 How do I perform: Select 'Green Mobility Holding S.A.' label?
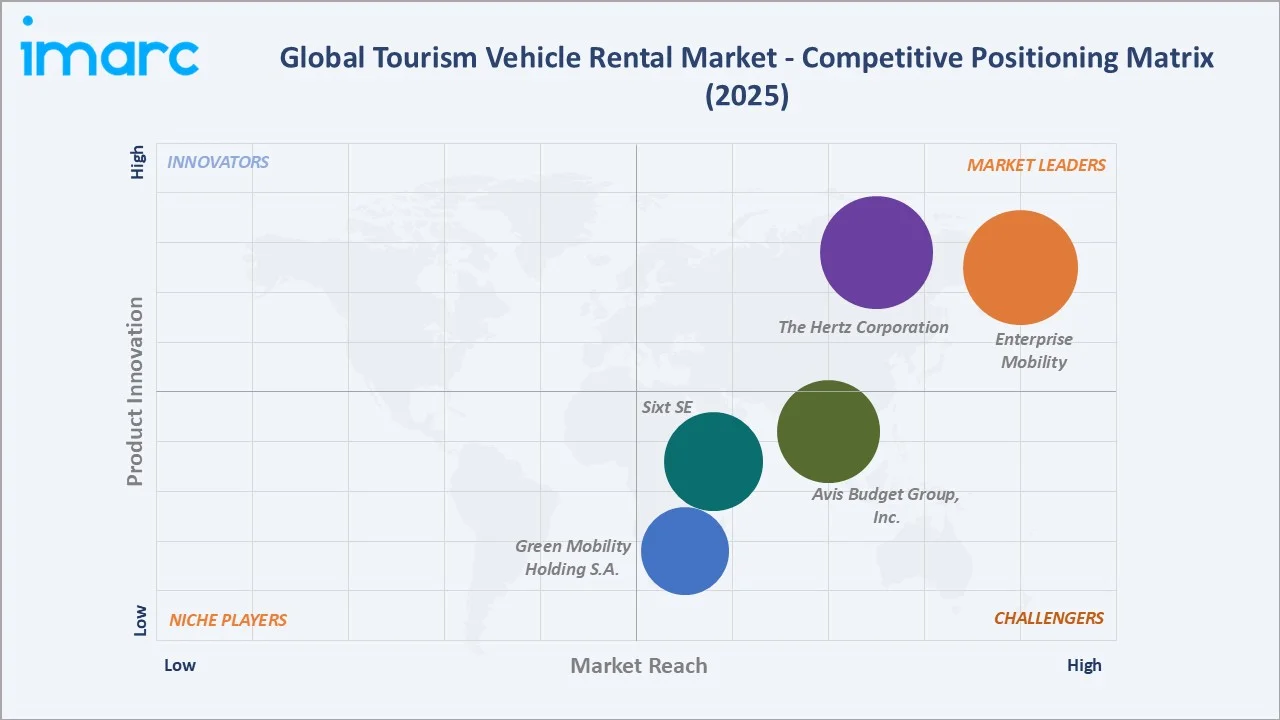(572, 557)
